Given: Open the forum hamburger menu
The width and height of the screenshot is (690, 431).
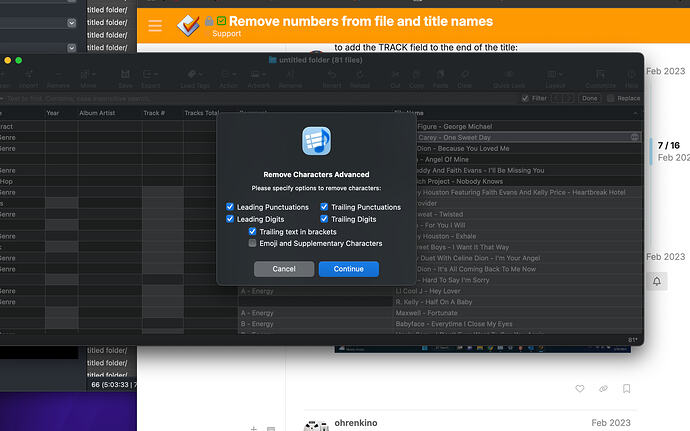Looking at the screenshot, I should [x=155, y=26].
